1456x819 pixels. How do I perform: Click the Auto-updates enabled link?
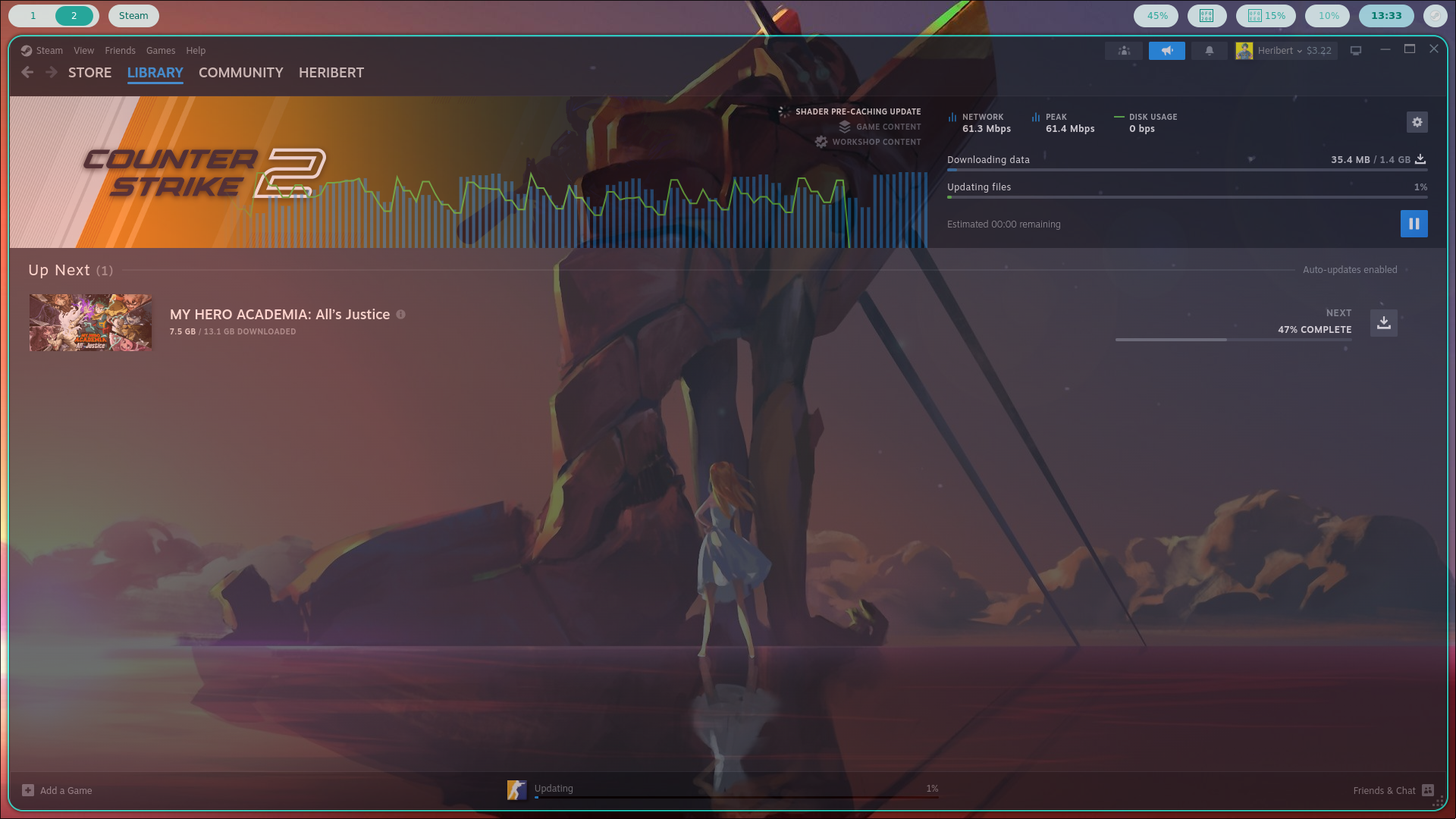(x=1350, y=270)
